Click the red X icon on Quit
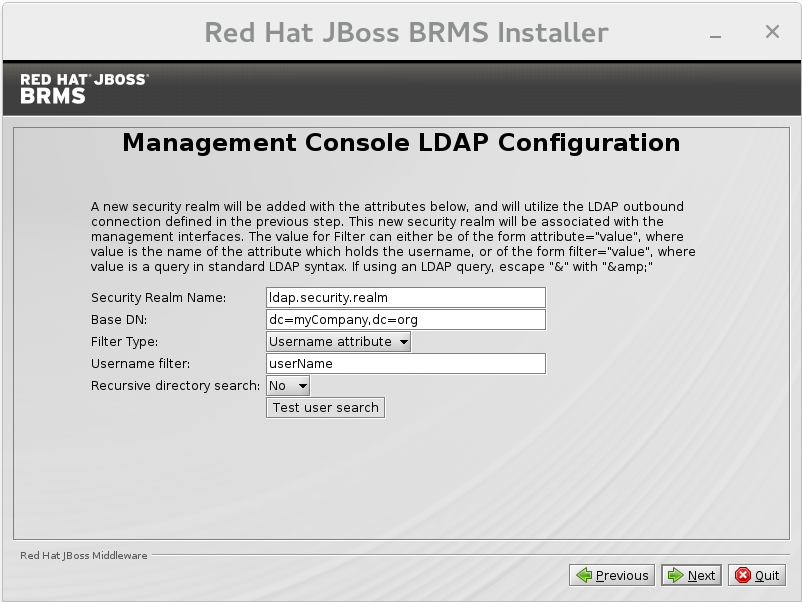Screen dimensions: 802x602 click(x=743, y=575)
